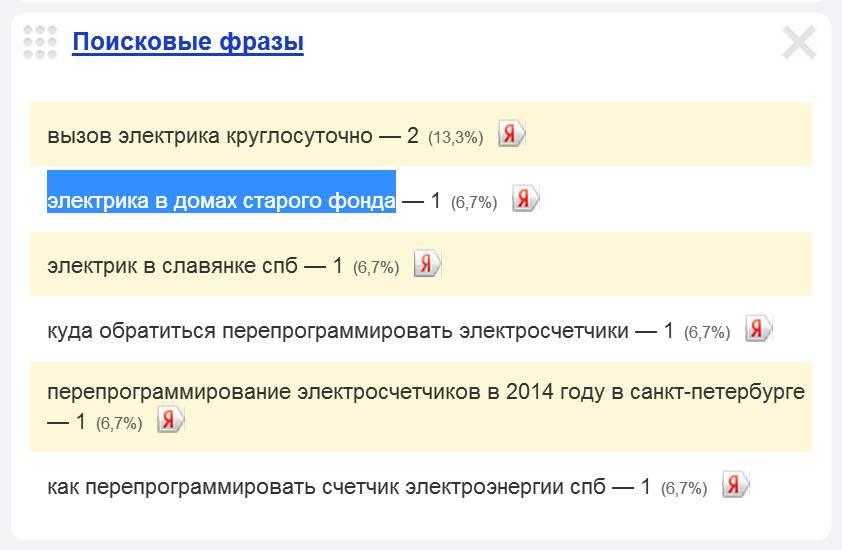Open Yandex icon for электрик в славянке спб
The height and width of the screenshot is (550, 842).
tap(427, 264)
